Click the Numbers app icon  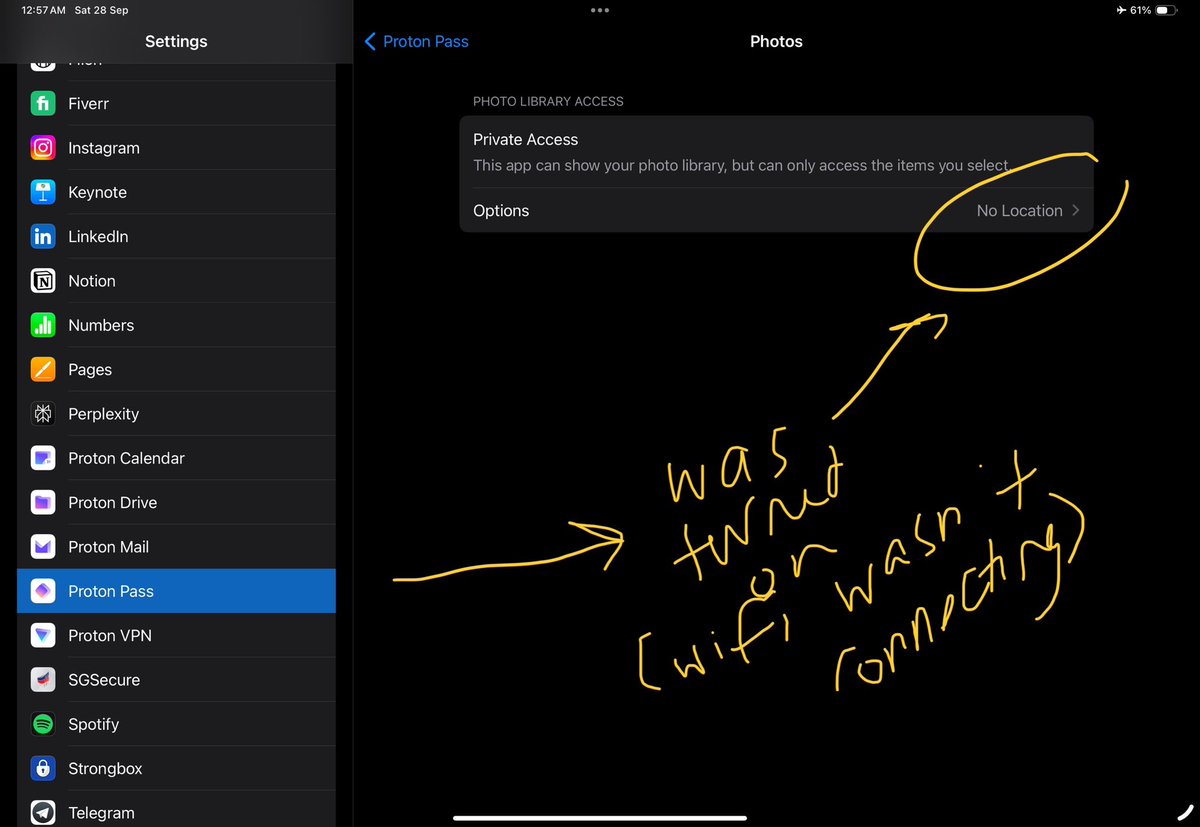(x=44, y=325)
